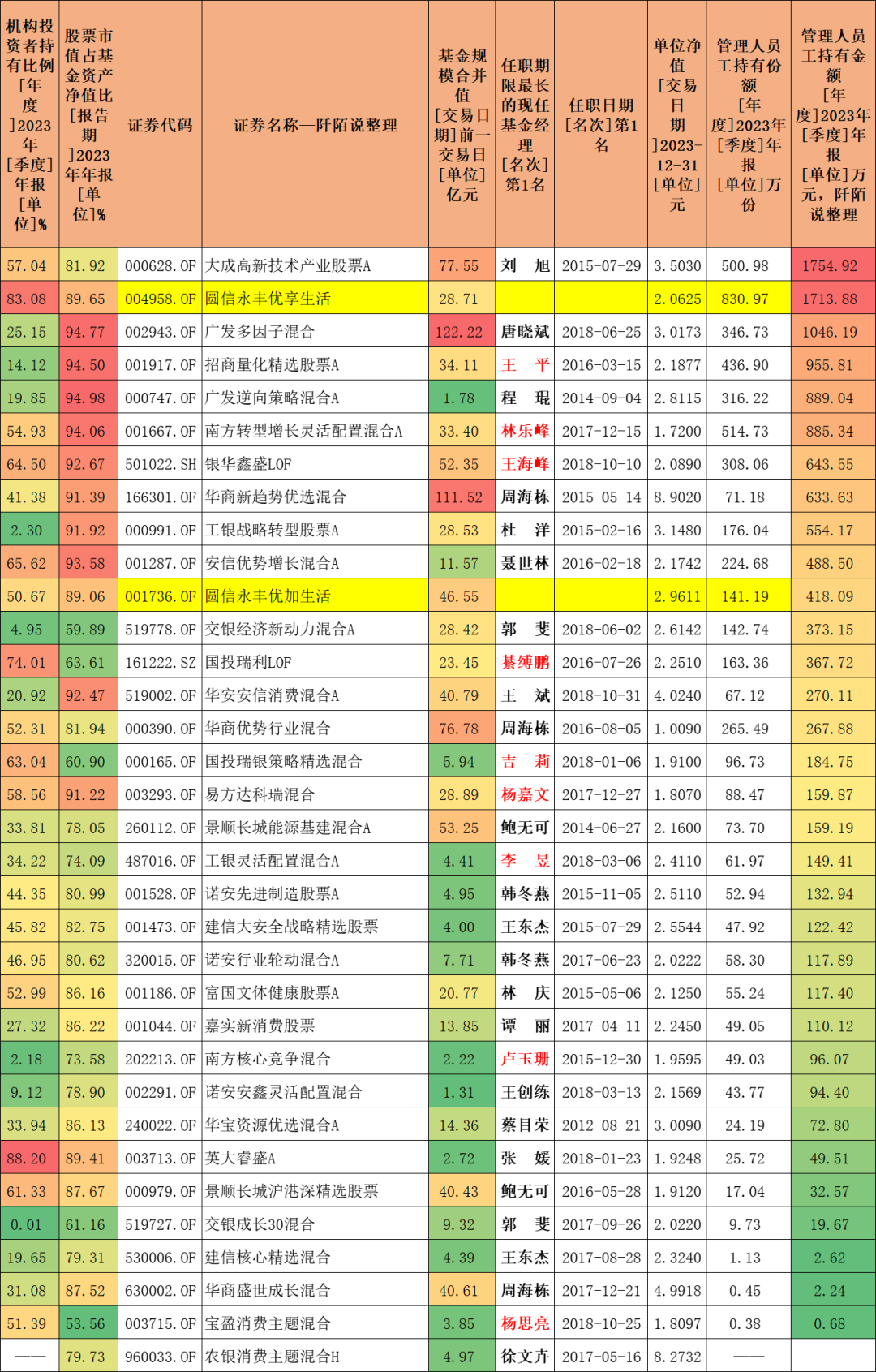Select net value 8.9020
Screen dimensions: 876x1372
point(677,497)
